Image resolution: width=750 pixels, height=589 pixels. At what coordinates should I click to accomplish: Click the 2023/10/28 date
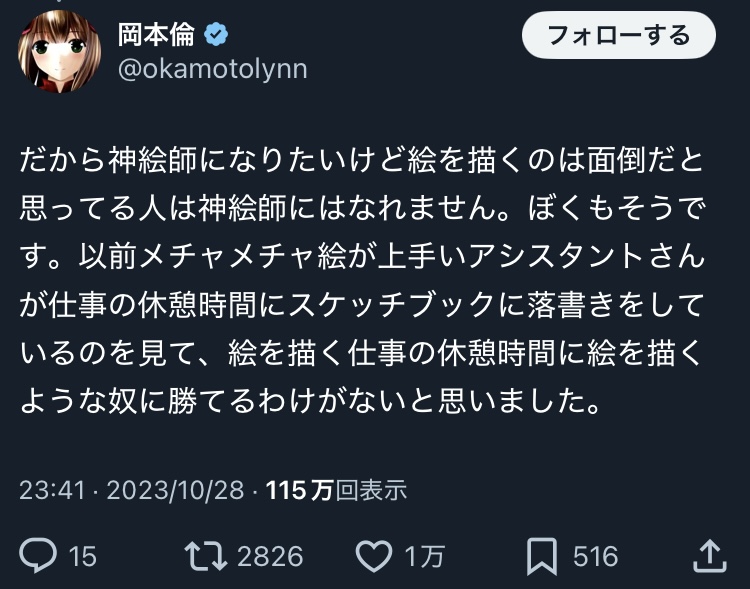point(173,491)
